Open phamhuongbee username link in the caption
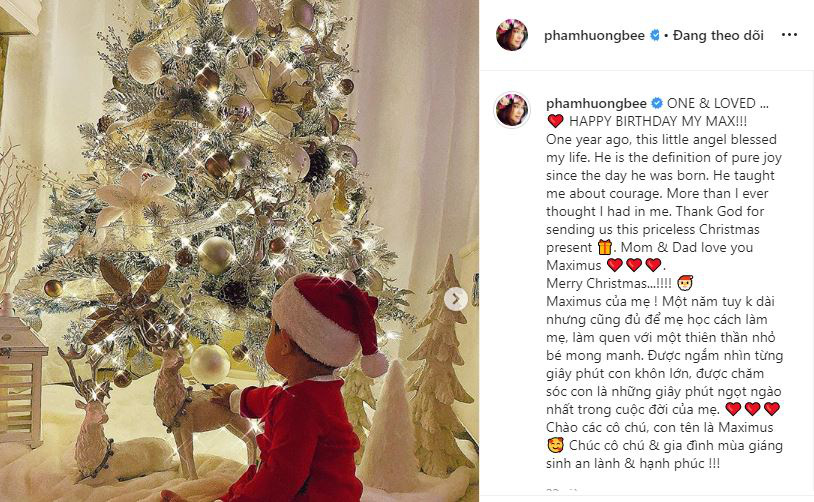The width and height of the screenshot is (814, 502). tap(596, 103)
